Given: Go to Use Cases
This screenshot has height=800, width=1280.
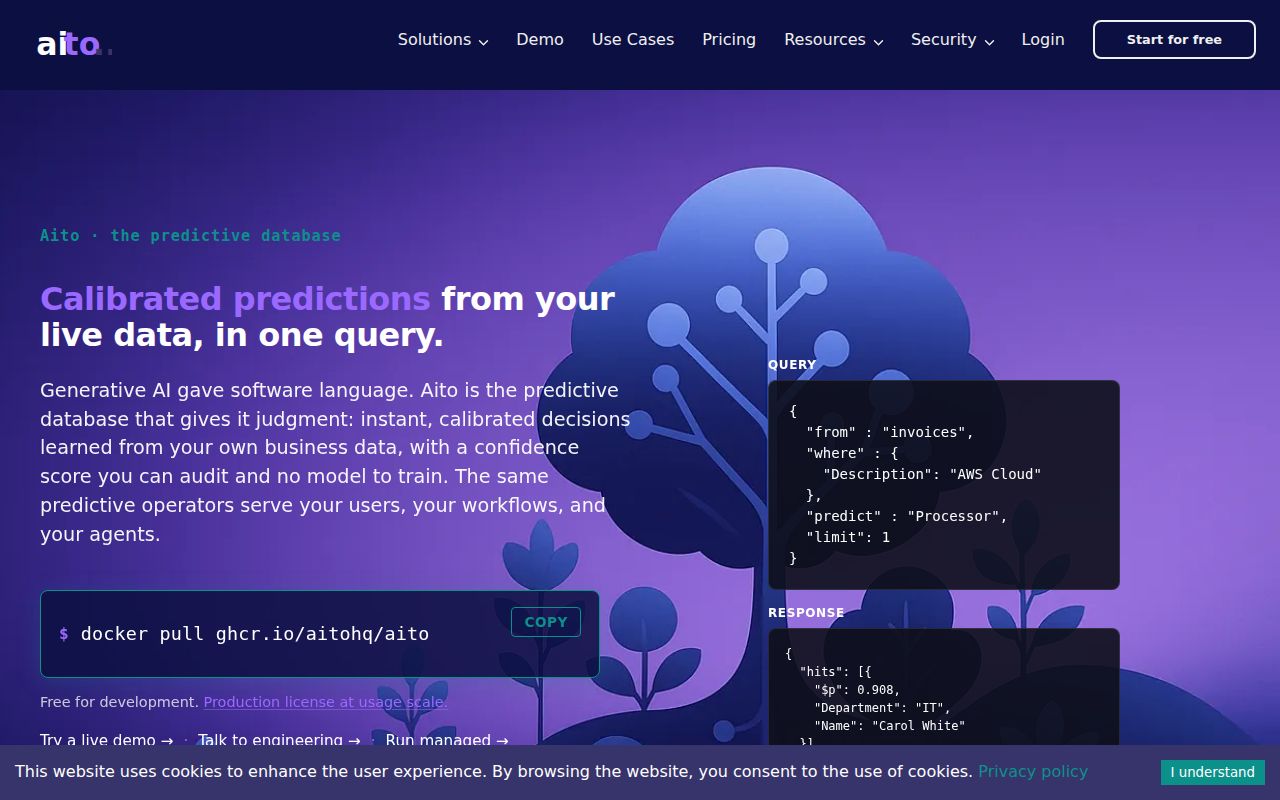Looking at the screenshot, I should (x=633, y=40).
